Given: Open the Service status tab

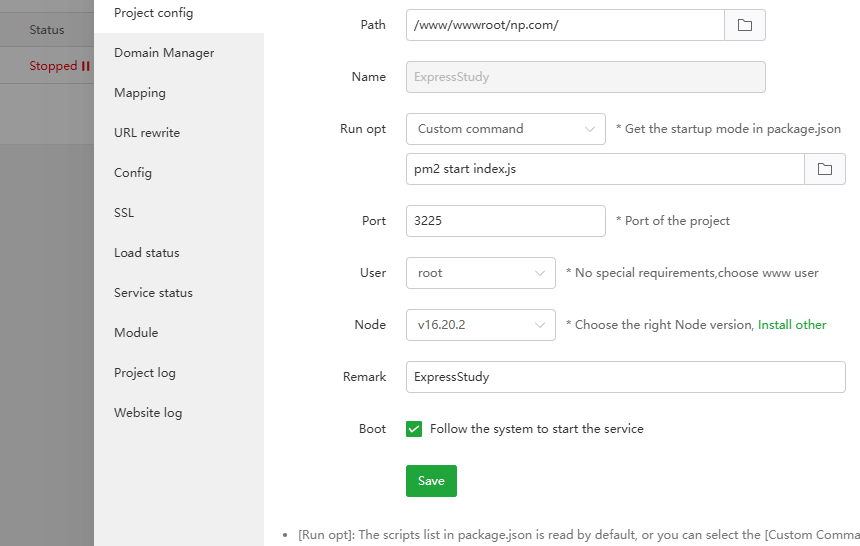Looking at the screenshot, I should coord(153,293).
